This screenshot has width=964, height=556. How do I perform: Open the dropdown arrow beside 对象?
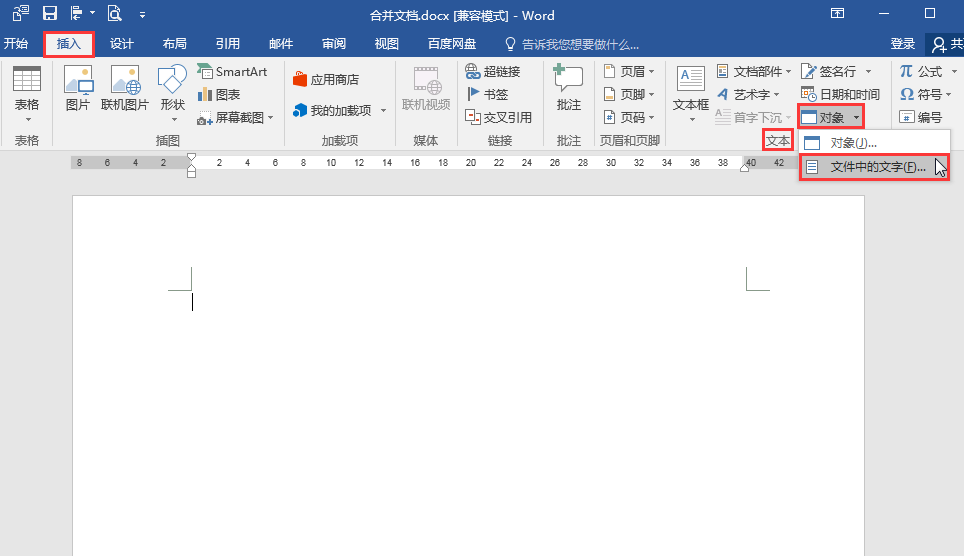click(x=856, y=117)
